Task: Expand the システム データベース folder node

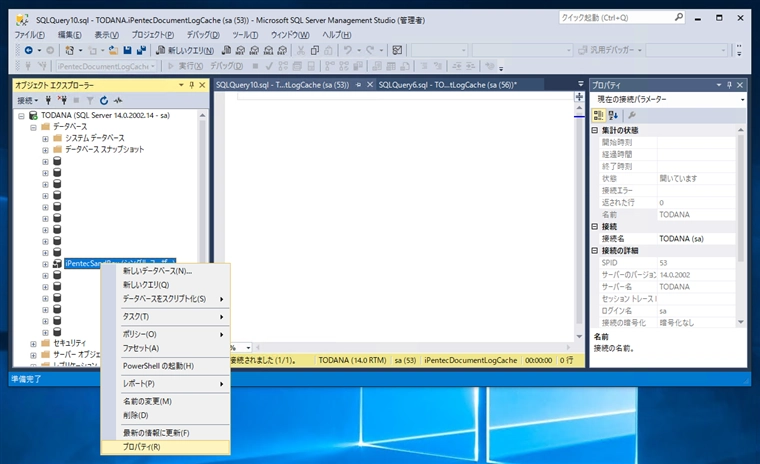Action: [x=45, y=138]
